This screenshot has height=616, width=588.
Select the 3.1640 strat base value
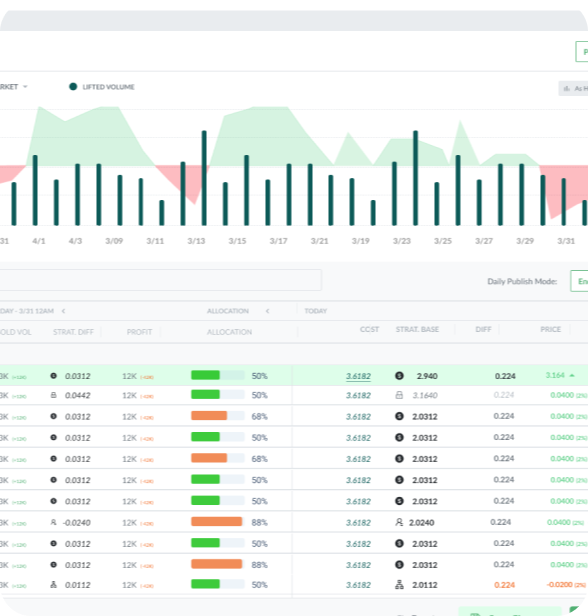[425, 396]
